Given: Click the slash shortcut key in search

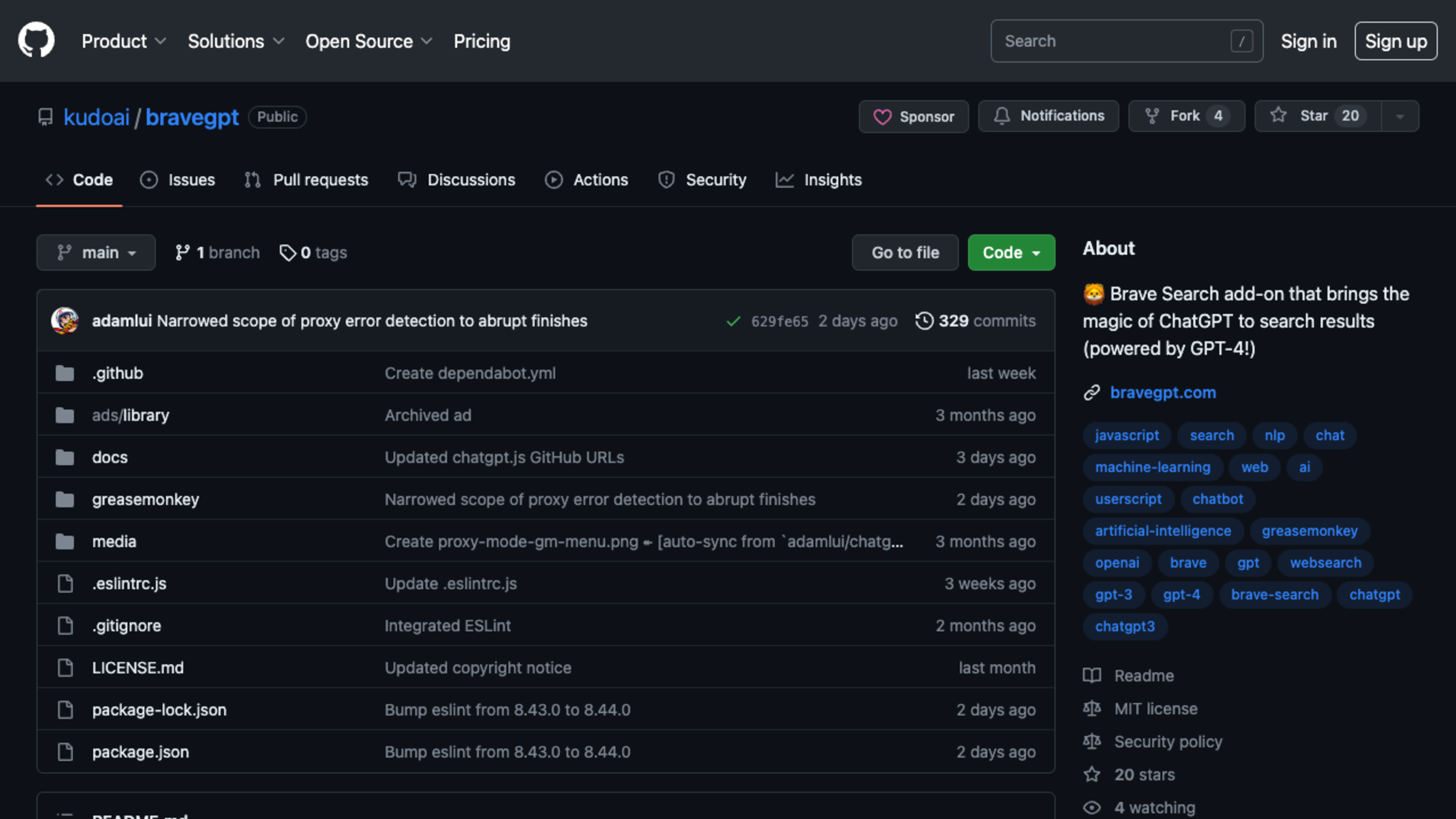Looking at the screenshot, I should [1241, 41].
